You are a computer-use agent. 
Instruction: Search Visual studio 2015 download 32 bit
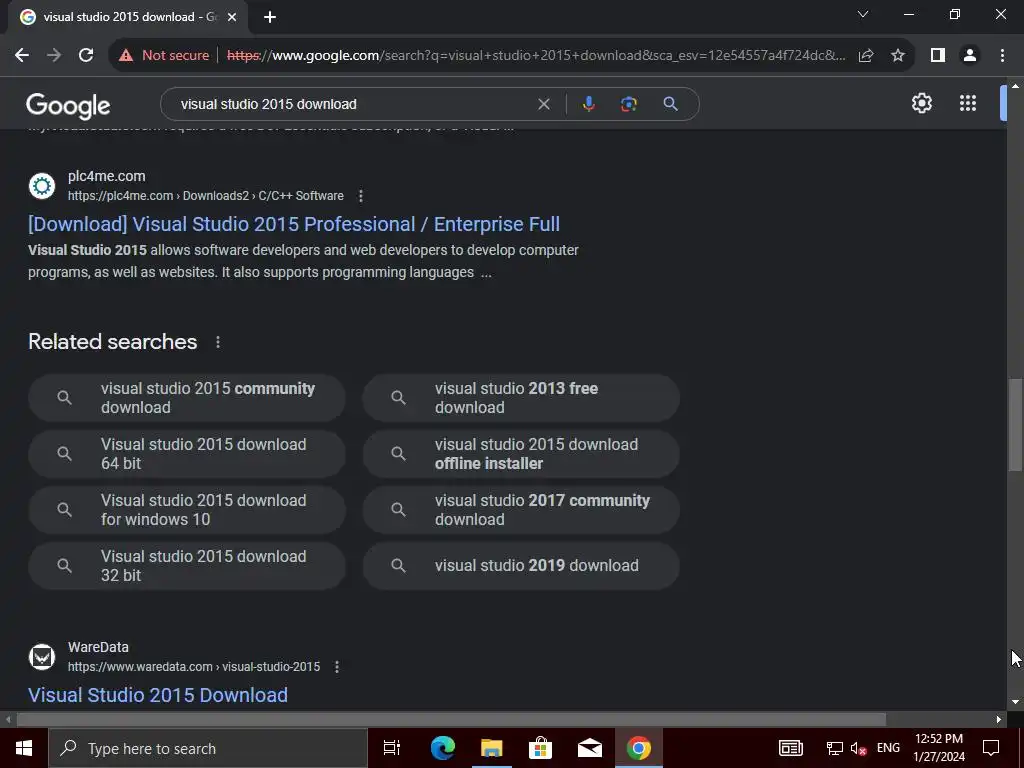click(187, 566)
